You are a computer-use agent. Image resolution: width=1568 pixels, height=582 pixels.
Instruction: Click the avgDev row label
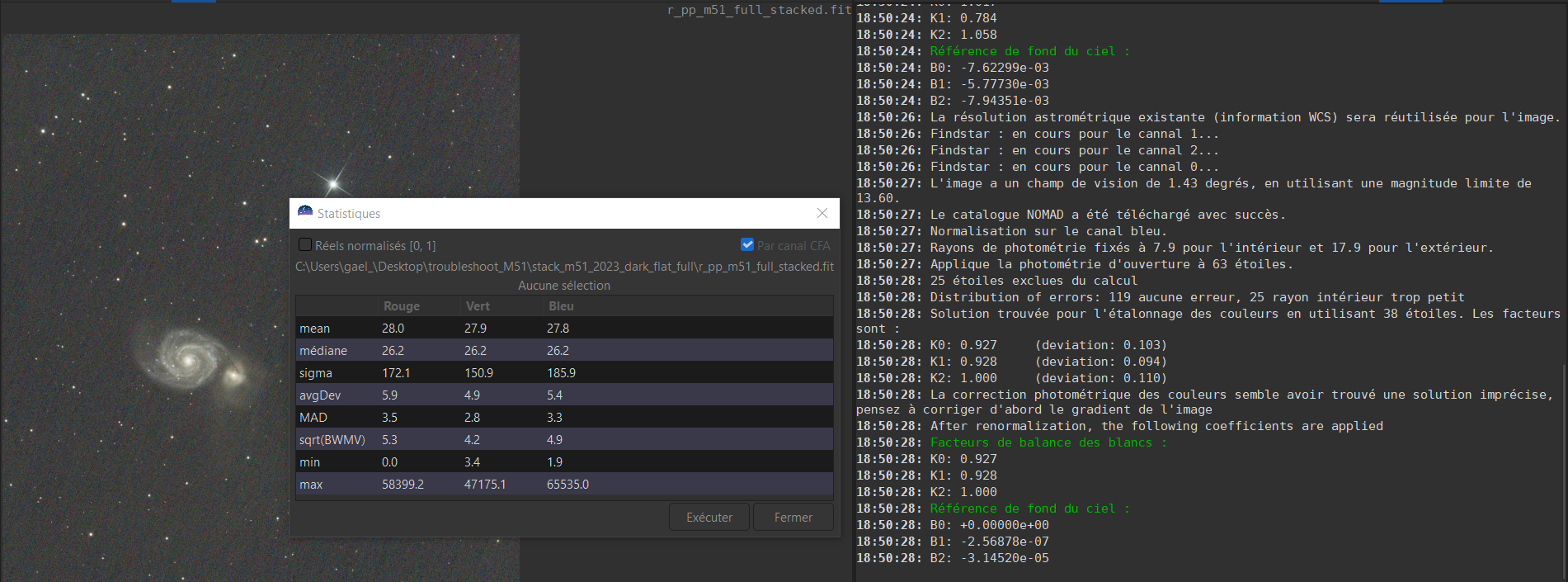(x=320, y=395)
